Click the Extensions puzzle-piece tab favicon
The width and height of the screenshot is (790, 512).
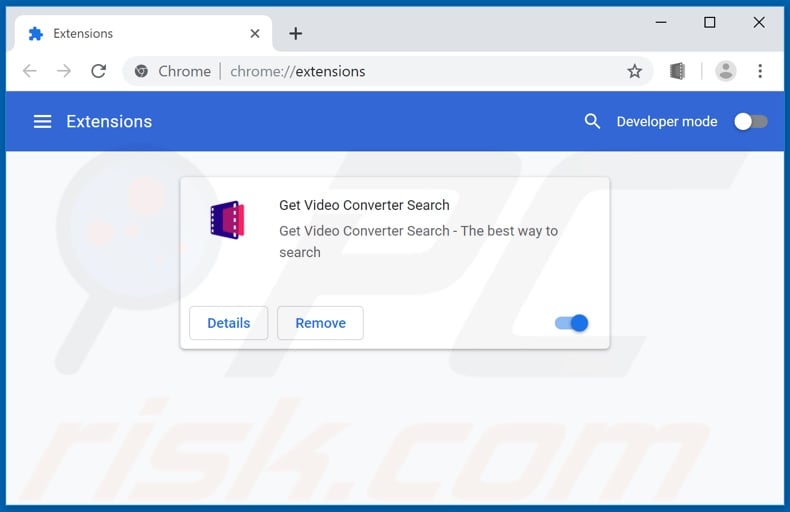coord(36,34)
